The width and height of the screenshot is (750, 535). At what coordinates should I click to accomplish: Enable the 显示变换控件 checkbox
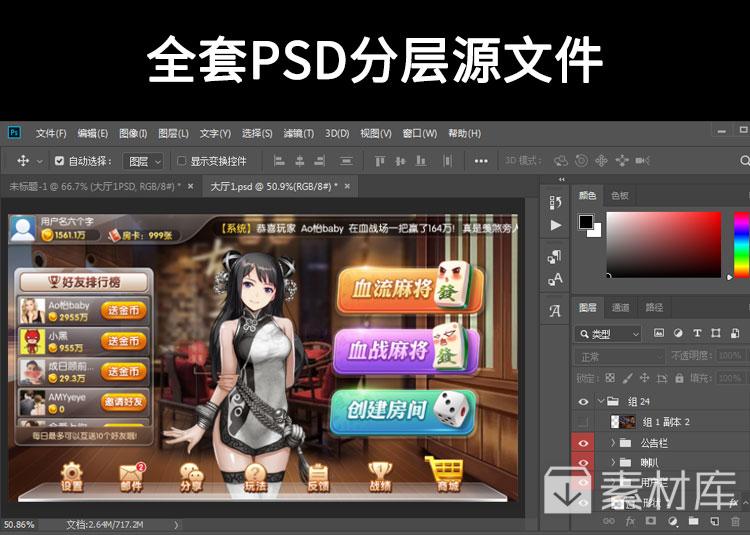pos(182,161)
